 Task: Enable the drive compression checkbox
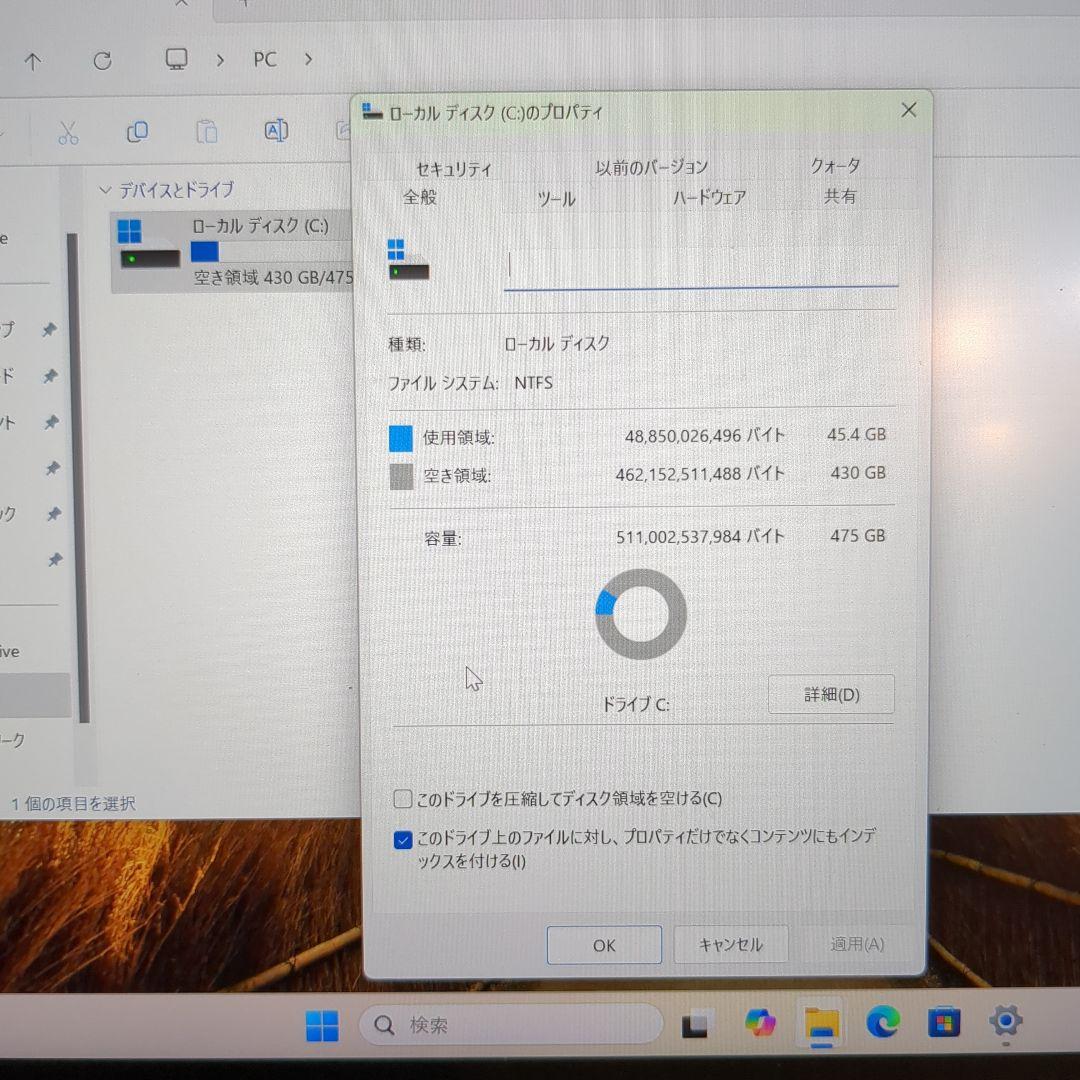403,799
